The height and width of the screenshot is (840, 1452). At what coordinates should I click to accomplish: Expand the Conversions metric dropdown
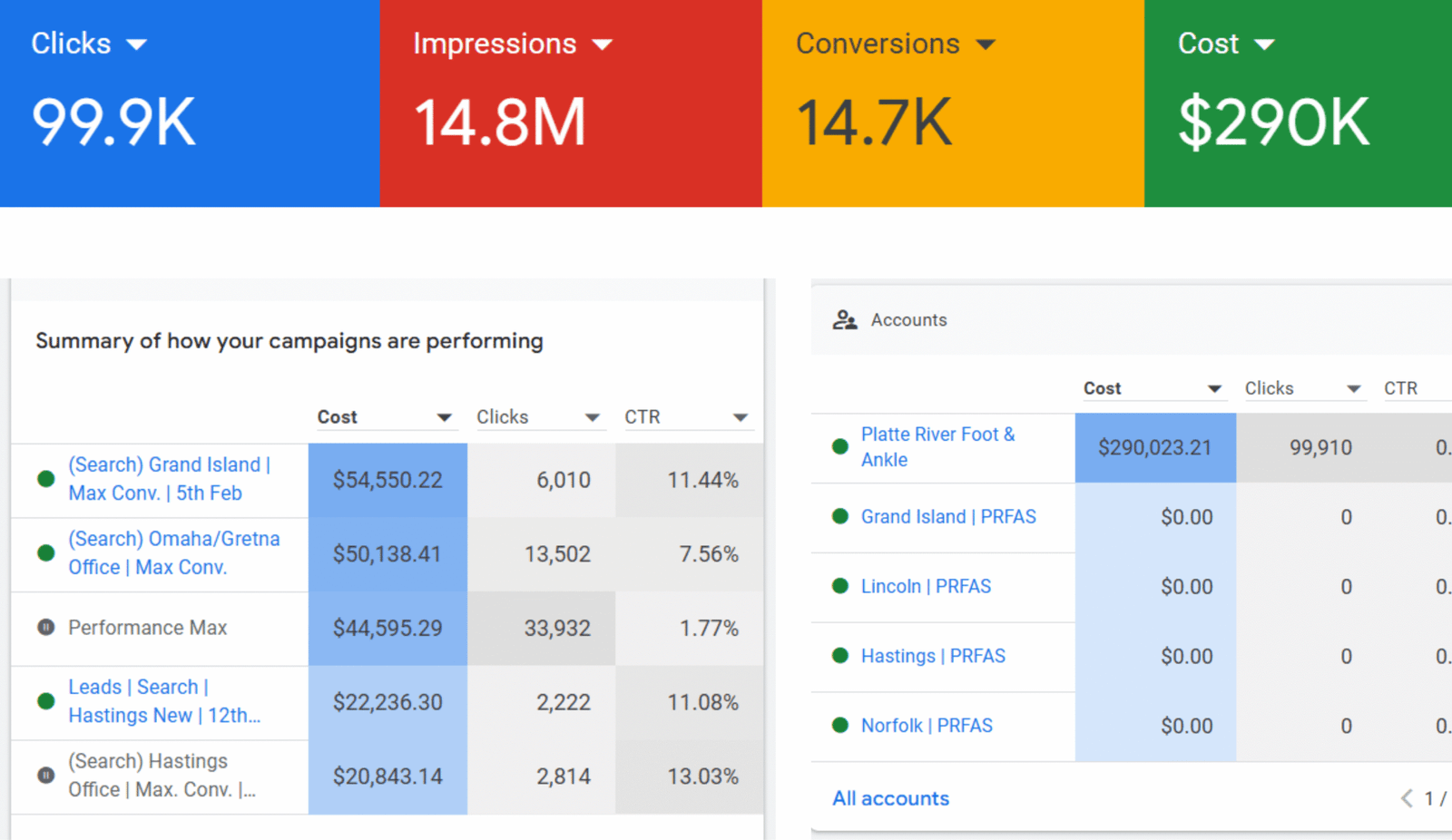click(986, 44)
